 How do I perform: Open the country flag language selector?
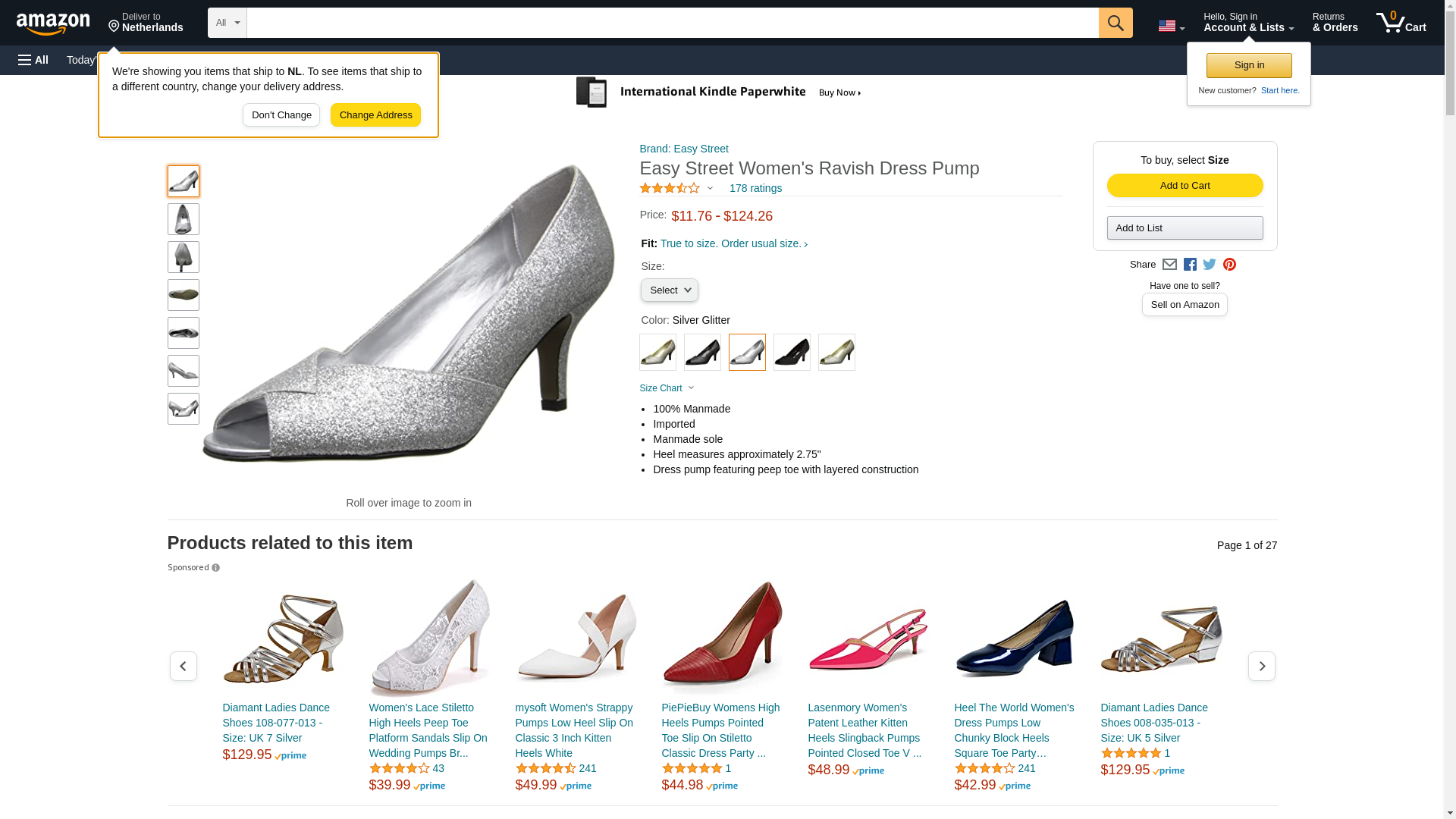[x=1171, y=26]
